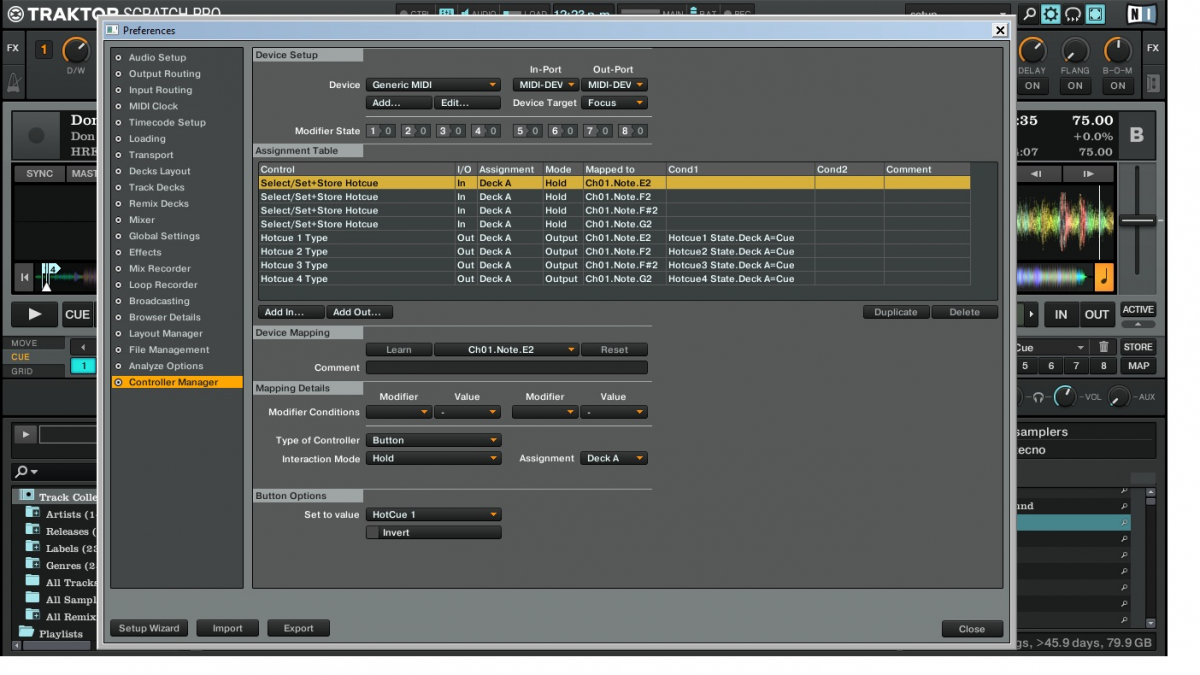Click the orange key note icon
The image size is (1200, 675).
point(1104,276)
